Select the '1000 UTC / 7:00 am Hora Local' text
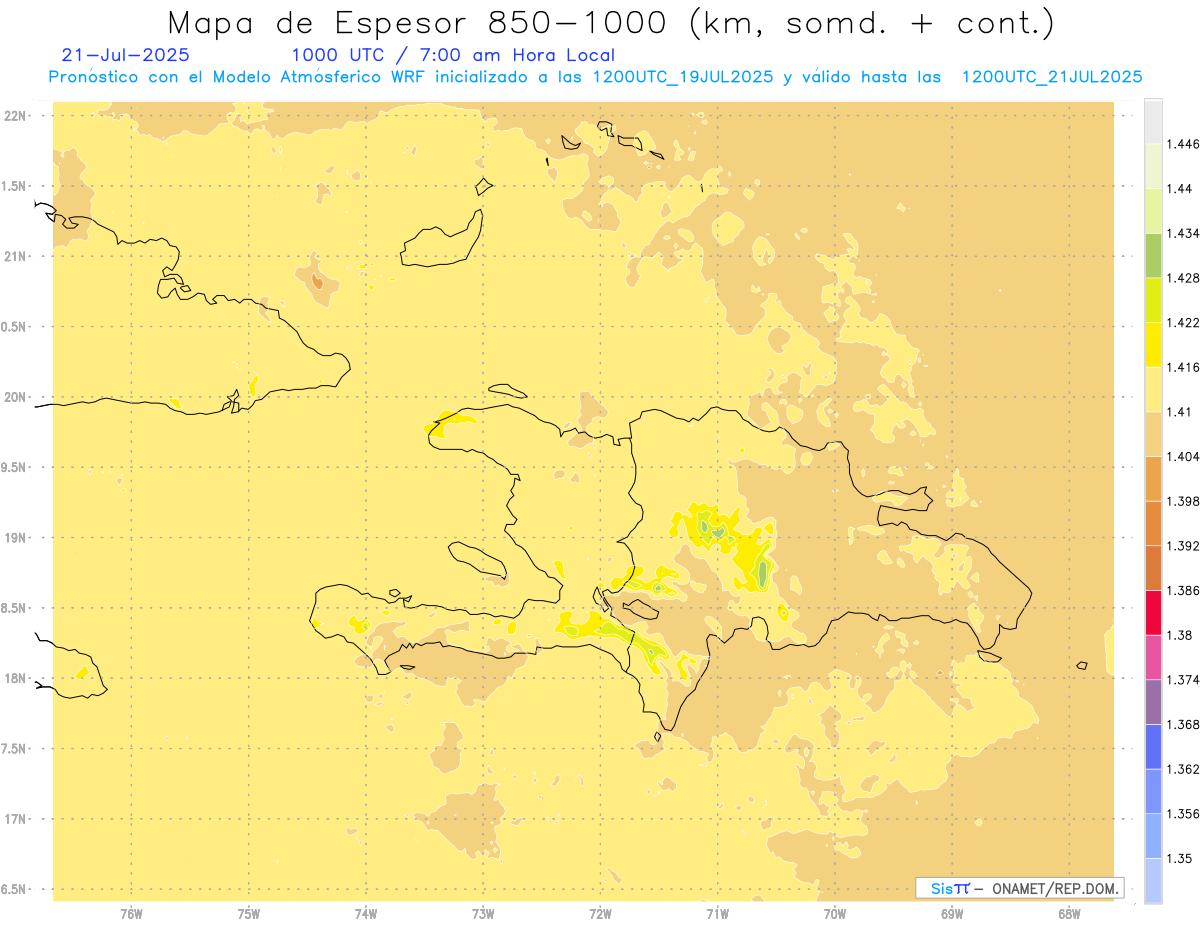Image resolution: width=1200 pixels, height=927 pixels. [x=453, y=56]
